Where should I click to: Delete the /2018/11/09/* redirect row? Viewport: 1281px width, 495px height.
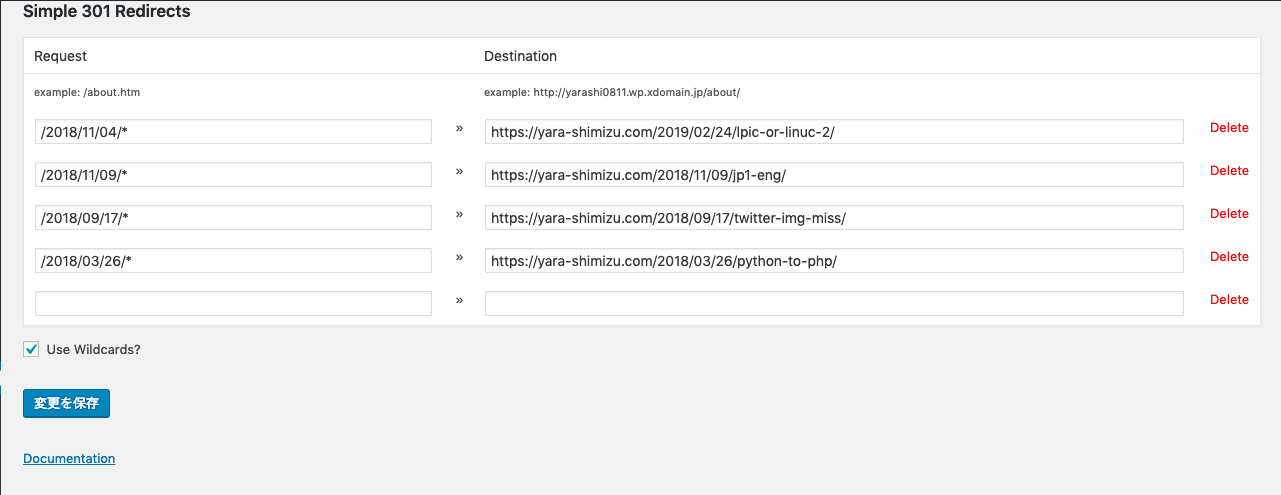click(x=1229, y=171)
